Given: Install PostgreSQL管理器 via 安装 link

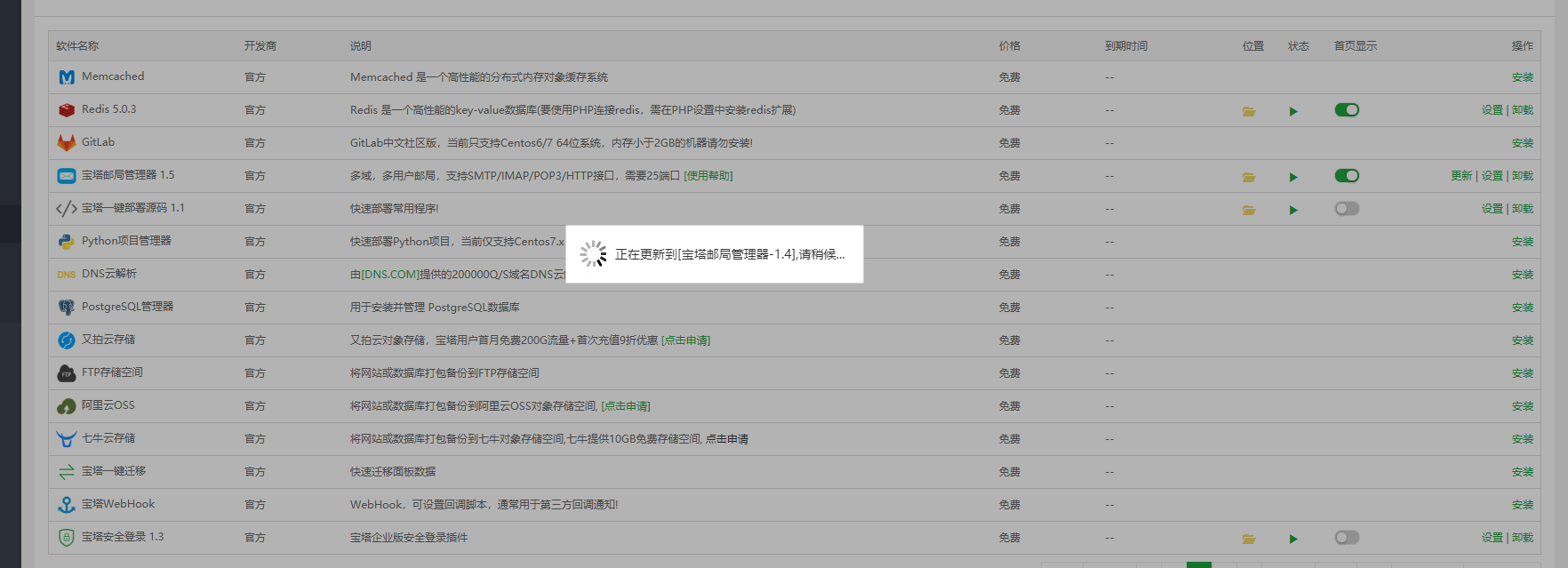Looking at the screenshot, I should (x=1523, y=308).
